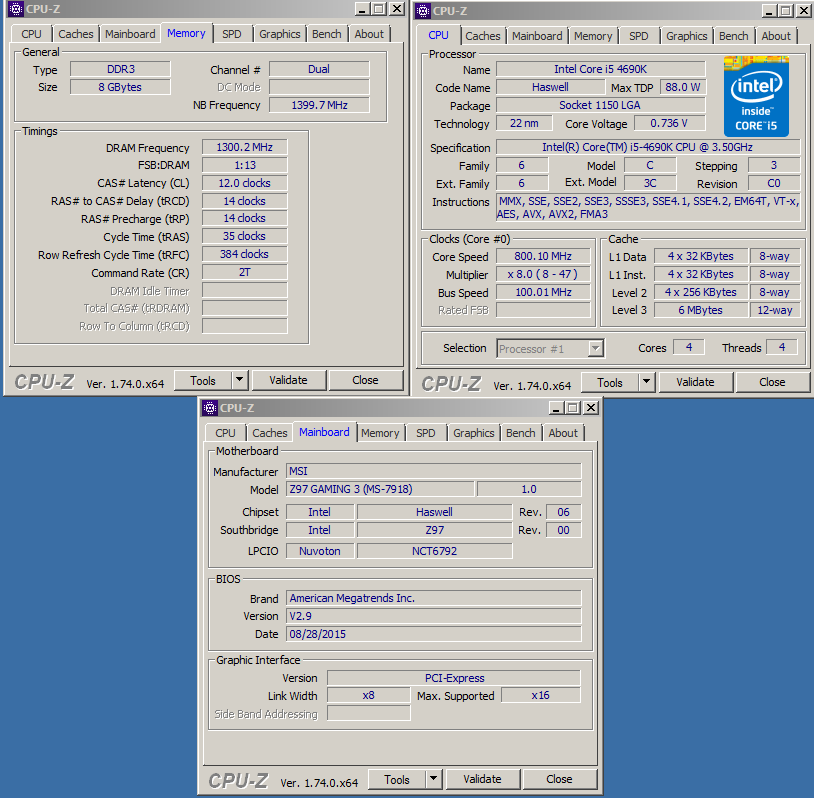Open the Graphics tab in the CPU window
The width and height of the screenshot is (814, 798).
click(x=687, y=36)
